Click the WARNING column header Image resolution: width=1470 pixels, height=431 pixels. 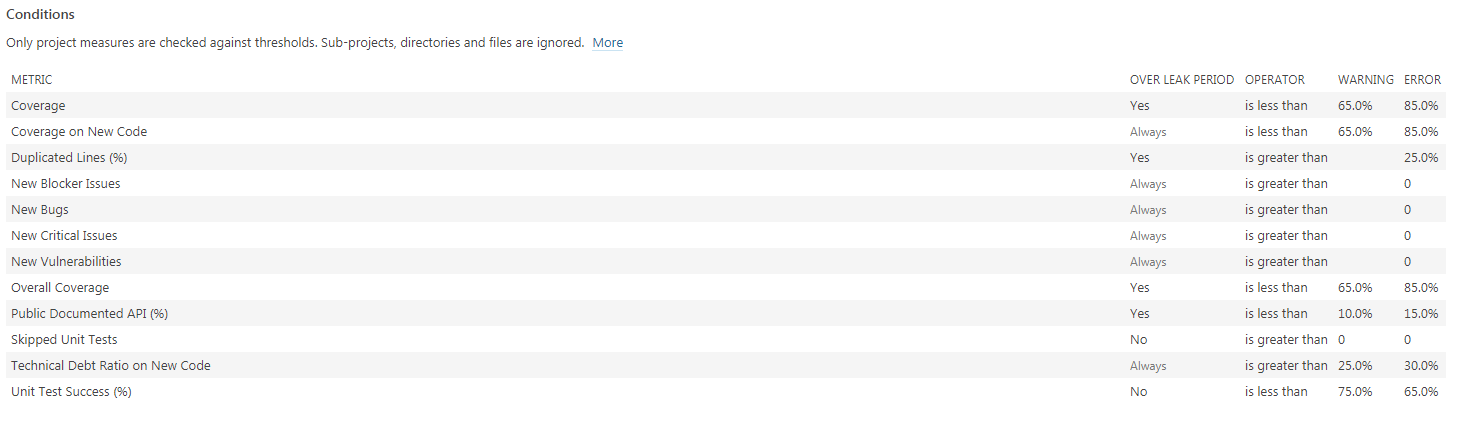pos(1366,79)
